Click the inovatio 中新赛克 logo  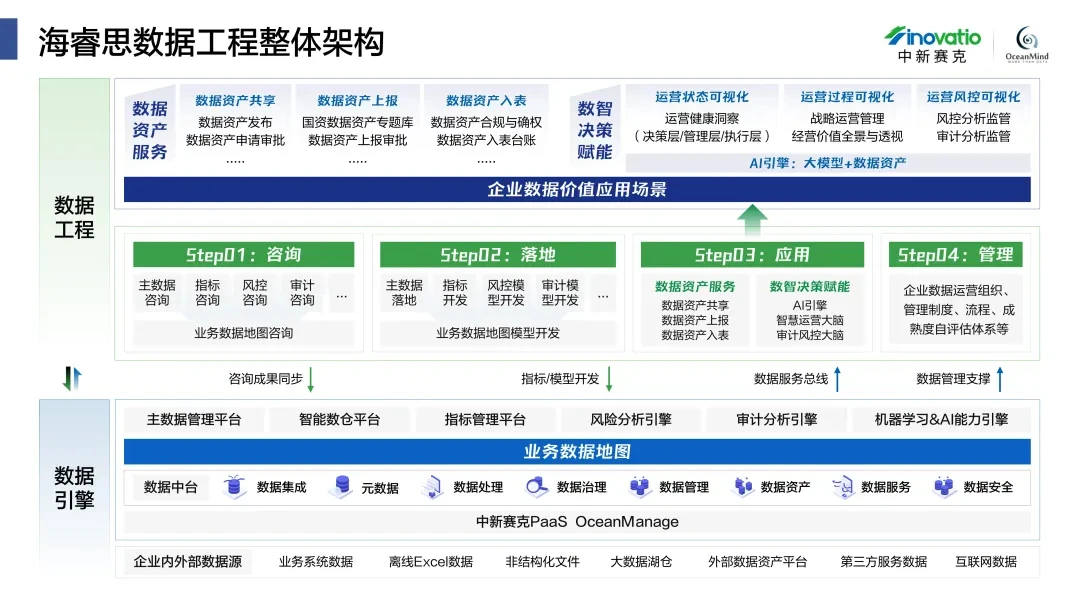933,45
